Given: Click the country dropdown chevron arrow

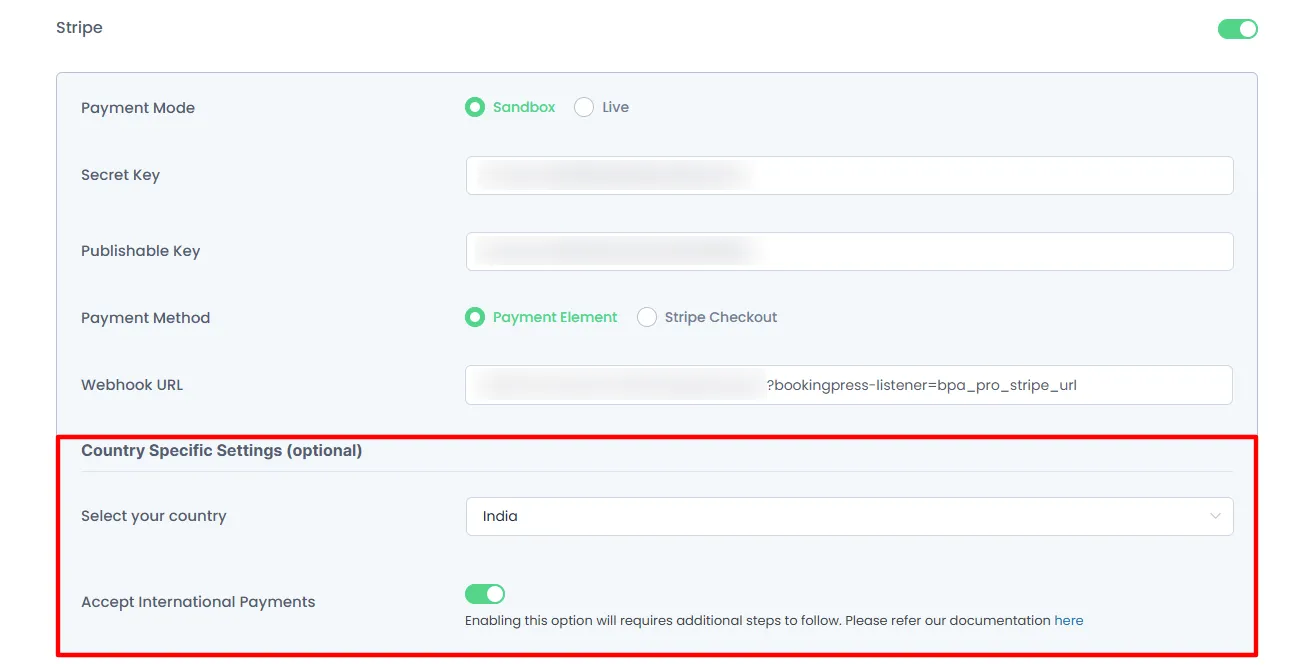Looking at the screenshot, I should pos(1215,516).
